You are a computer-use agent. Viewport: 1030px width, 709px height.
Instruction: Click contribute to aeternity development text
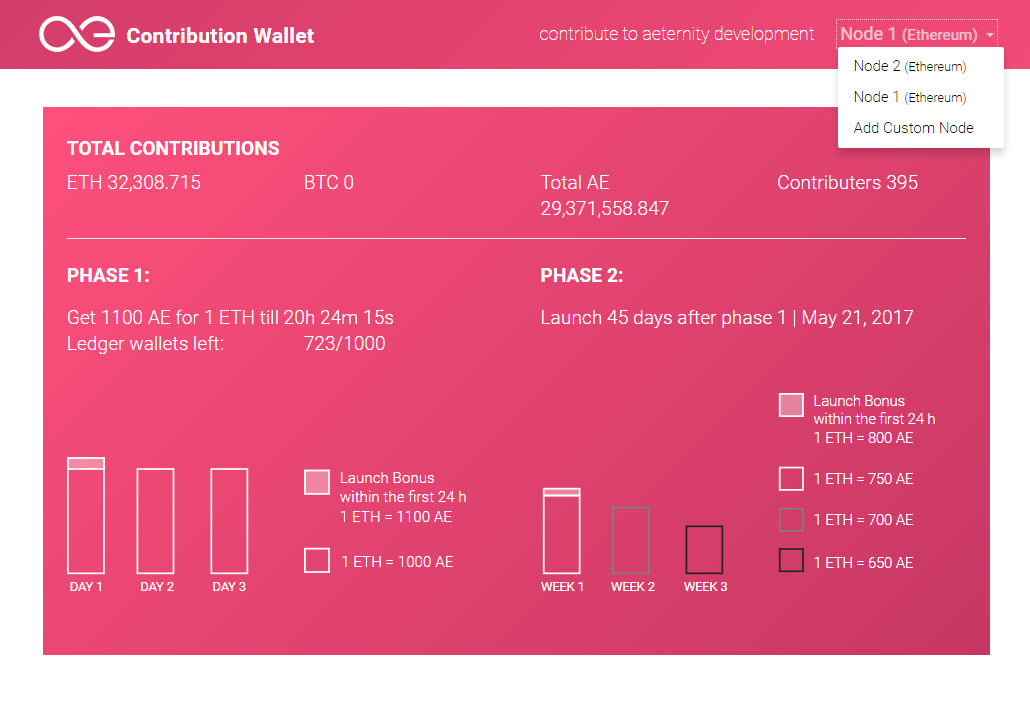(x=677, y=34)
